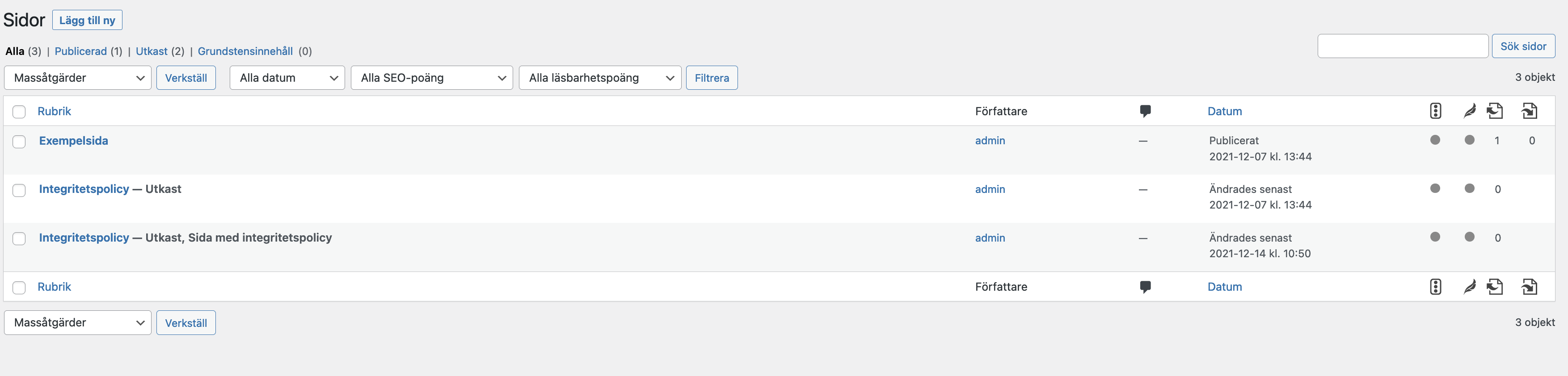Tick the checkbox next to Exempelsida
The image size is (1568, 376).
tap(19, 141)
